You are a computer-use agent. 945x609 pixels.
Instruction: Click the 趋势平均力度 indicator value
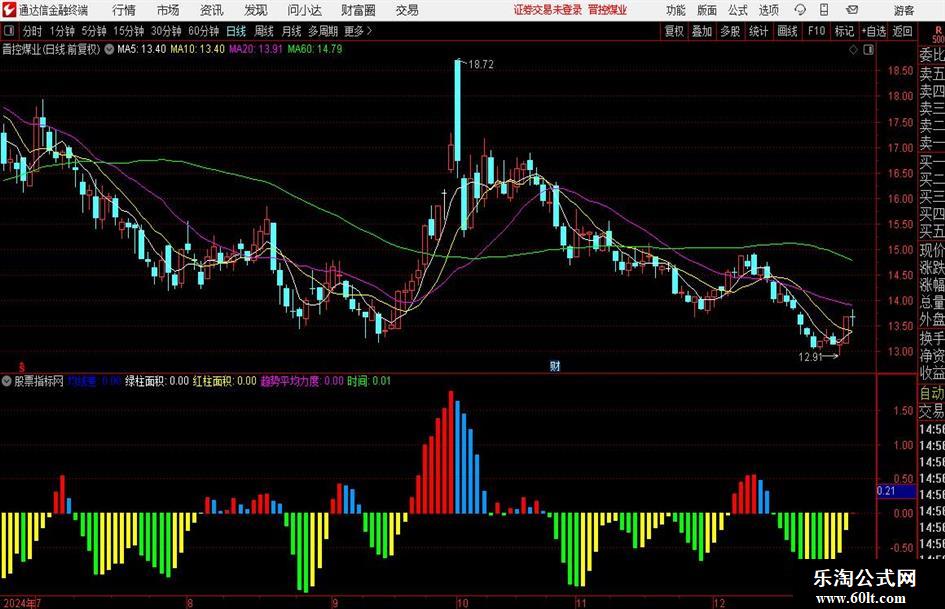tap(302, 381)
